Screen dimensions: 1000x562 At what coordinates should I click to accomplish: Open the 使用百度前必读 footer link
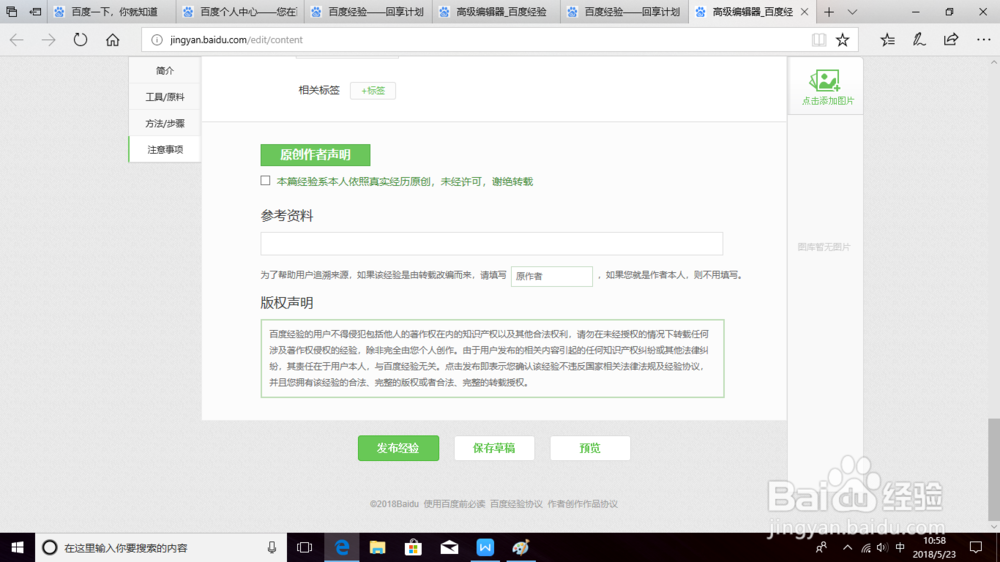454,504
